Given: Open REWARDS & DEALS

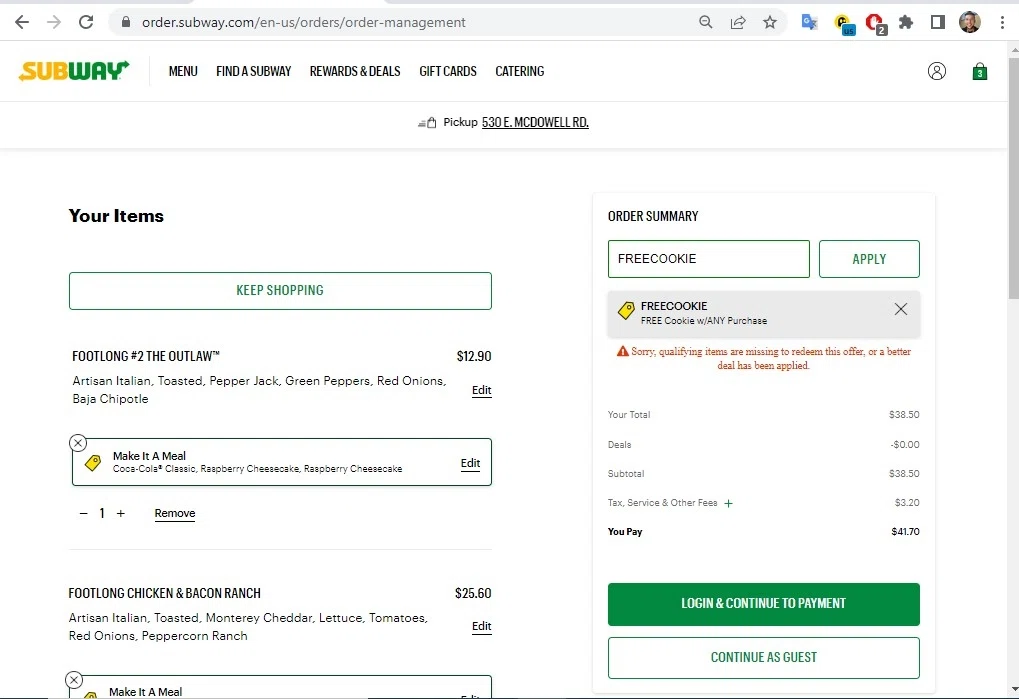Looking at the screenshot, I should click(x=355, y=71).
